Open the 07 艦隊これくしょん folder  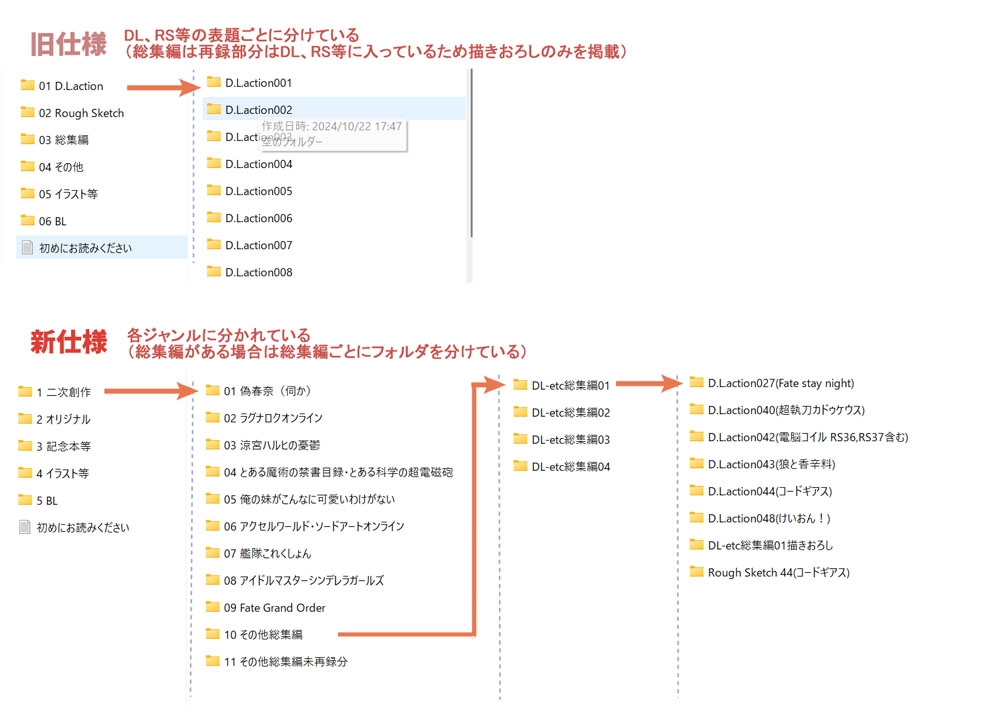coord(258,553)
